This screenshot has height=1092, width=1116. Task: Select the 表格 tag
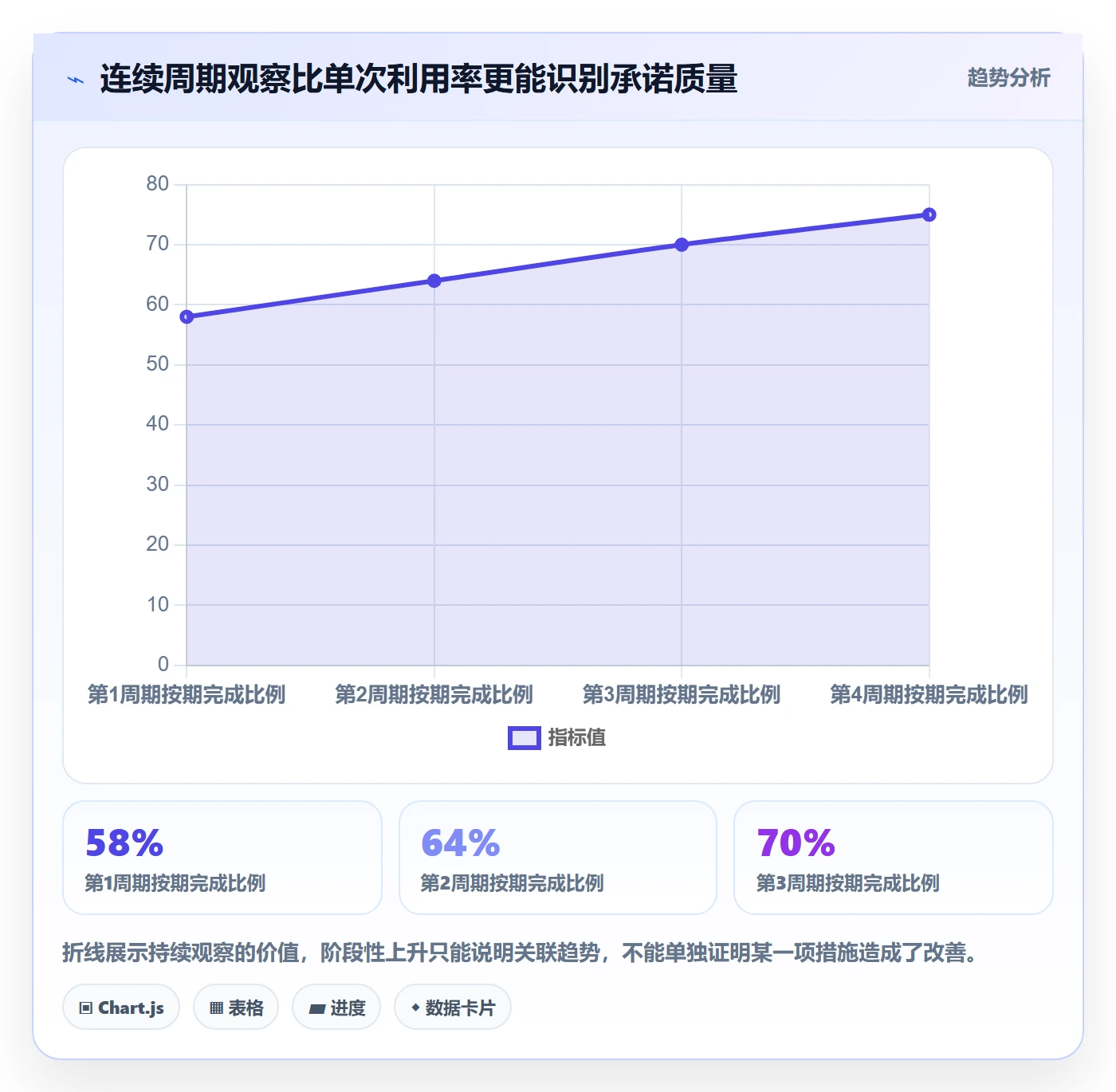click(236, 1008)
